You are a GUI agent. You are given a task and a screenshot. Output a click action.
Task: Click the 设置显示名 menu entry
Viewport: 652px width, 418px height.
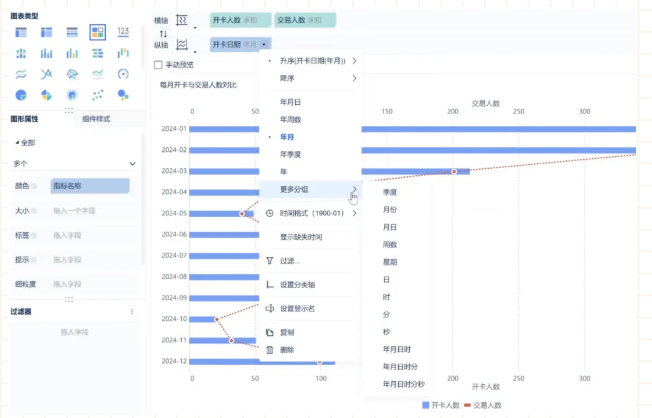click(x=298, y=308)
